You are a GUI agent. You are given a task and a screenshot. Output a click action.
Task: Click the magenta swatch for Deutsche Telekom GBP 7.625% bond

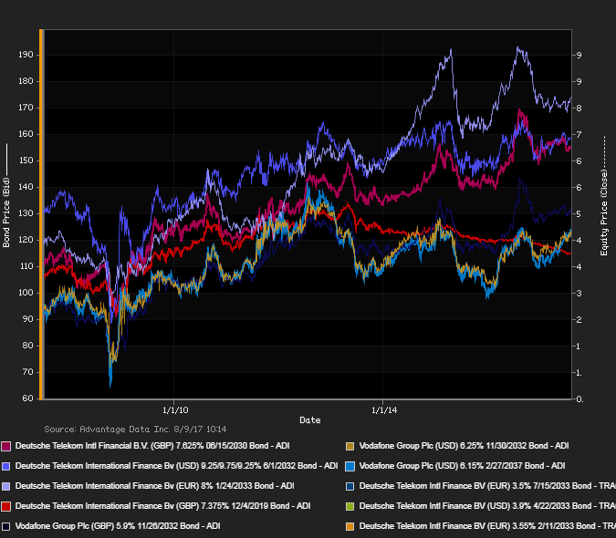tap(6, 446)
